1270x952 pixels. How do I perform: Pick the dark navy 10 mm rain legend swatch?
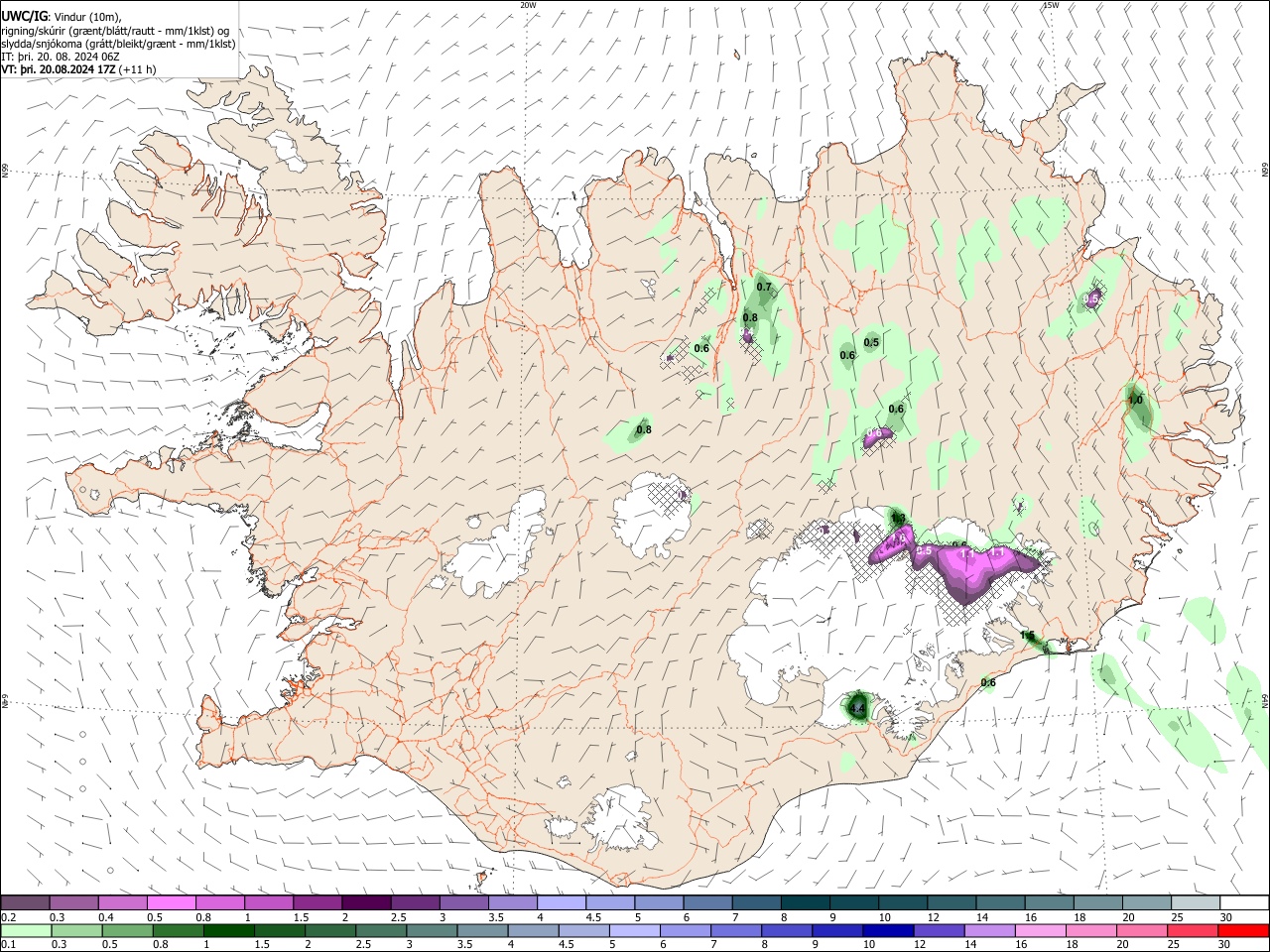(x=887, y=930)
